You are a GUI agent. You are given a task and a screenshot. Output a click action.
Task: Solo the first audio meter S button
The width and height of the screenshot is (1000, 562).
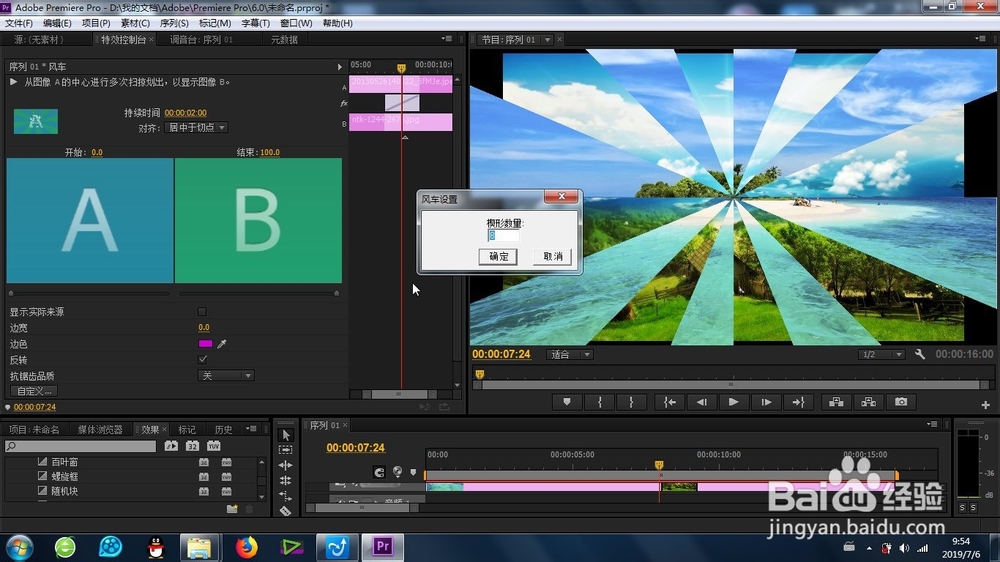[x=962, y=508]
